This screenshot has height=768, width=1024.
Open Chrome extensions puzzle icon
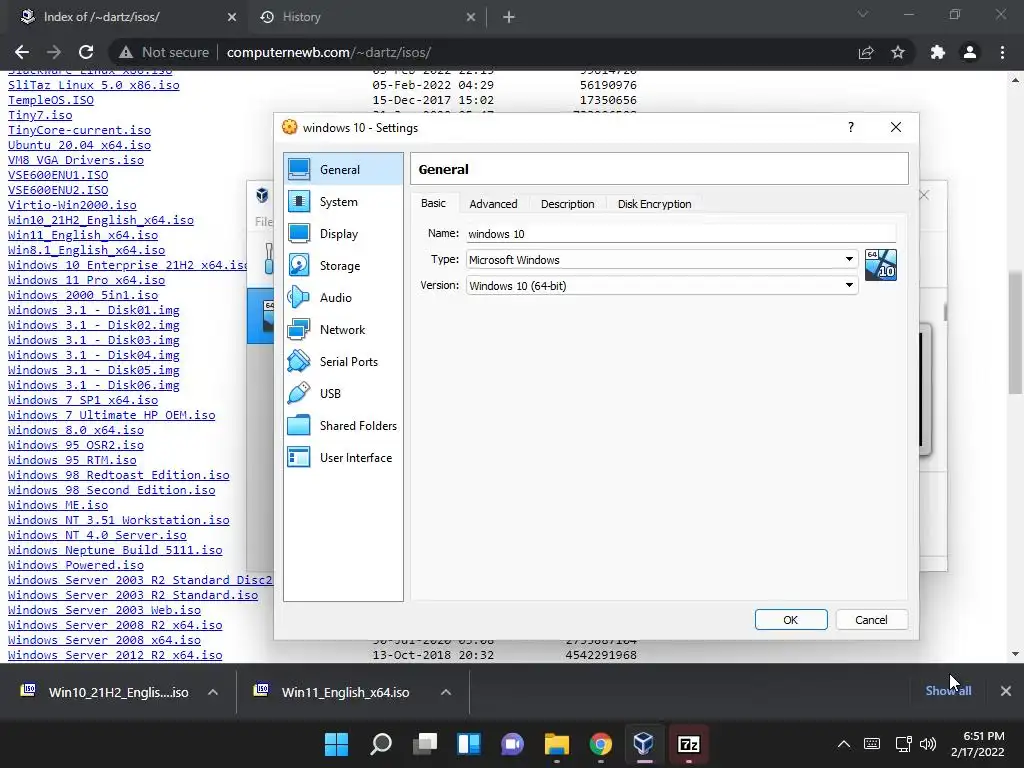[938, 52]
